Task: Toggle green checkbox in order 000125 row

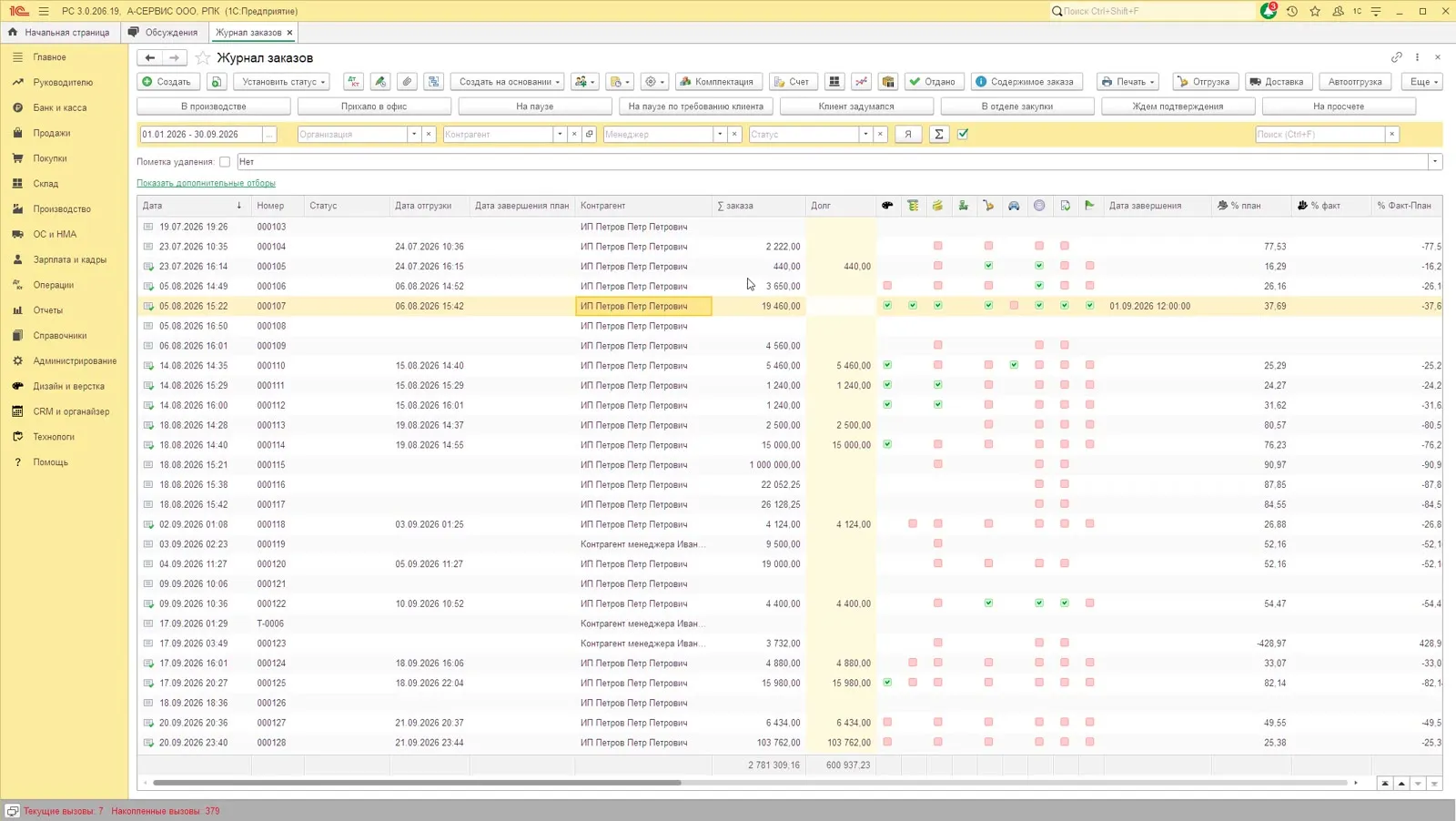Action: 887,683
